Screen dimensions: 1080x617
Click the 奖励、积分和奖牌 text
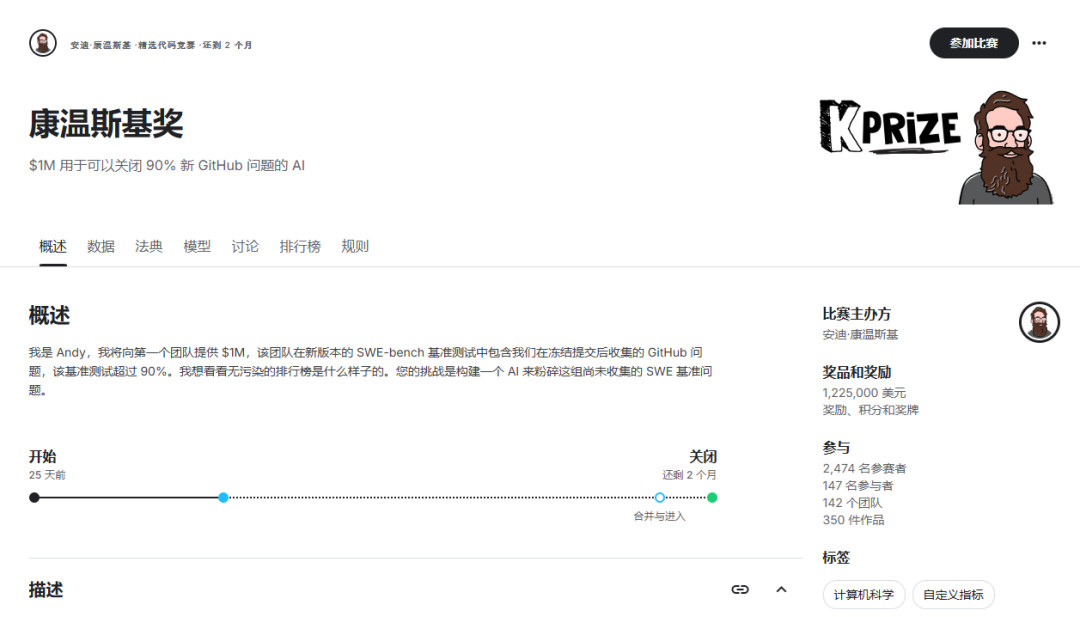click(x=871, y=410)
